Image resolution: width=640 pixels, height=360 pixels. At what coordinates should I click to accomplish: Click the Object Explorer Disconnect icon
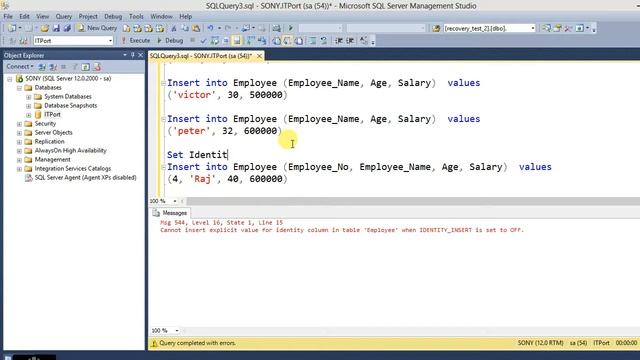pos(53,67)
